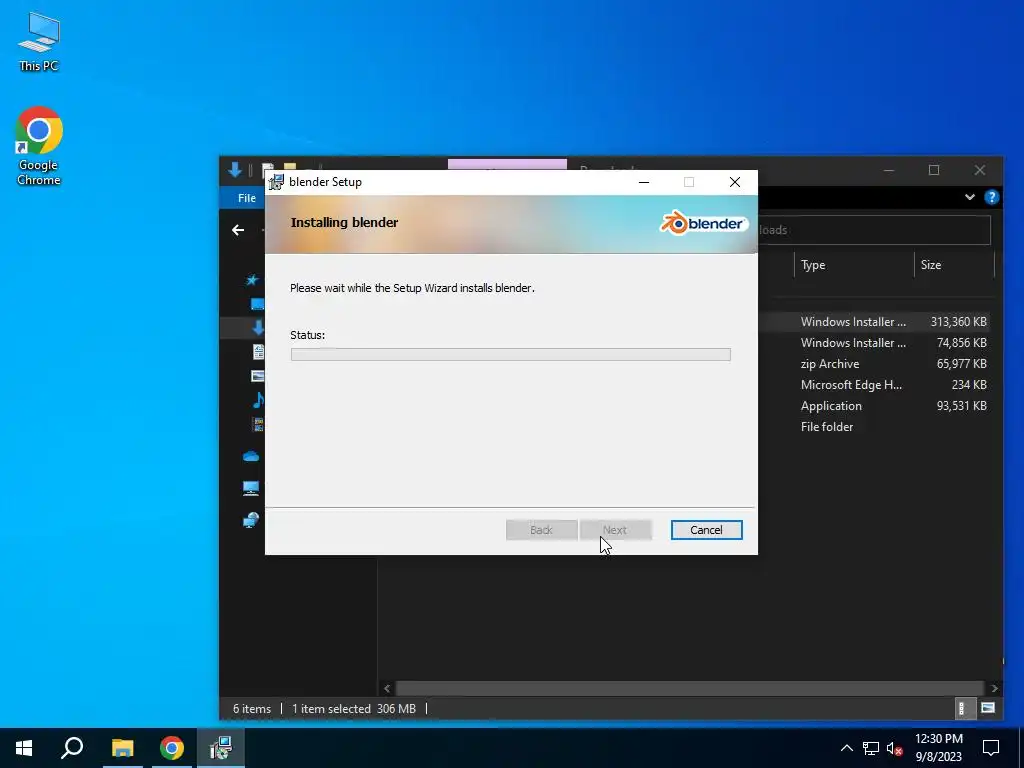Select the Microsoft Edge H... file row
Screen dimensions: 1024x768
874,385
